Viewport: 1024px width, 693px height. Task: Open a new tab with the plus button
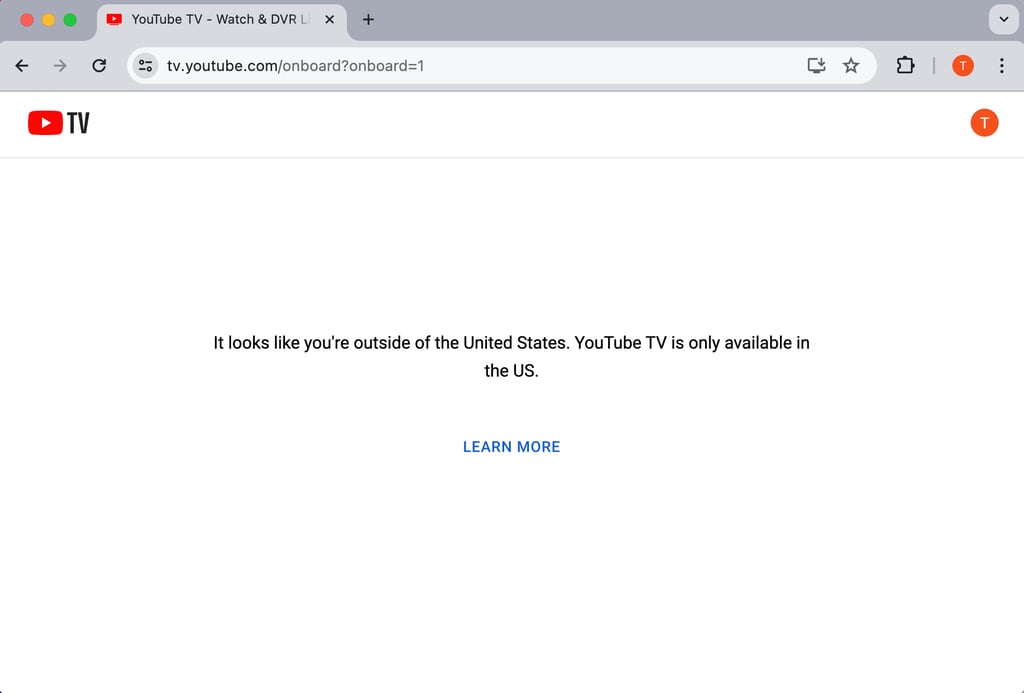pyautogui.click(x=368, y=20)
